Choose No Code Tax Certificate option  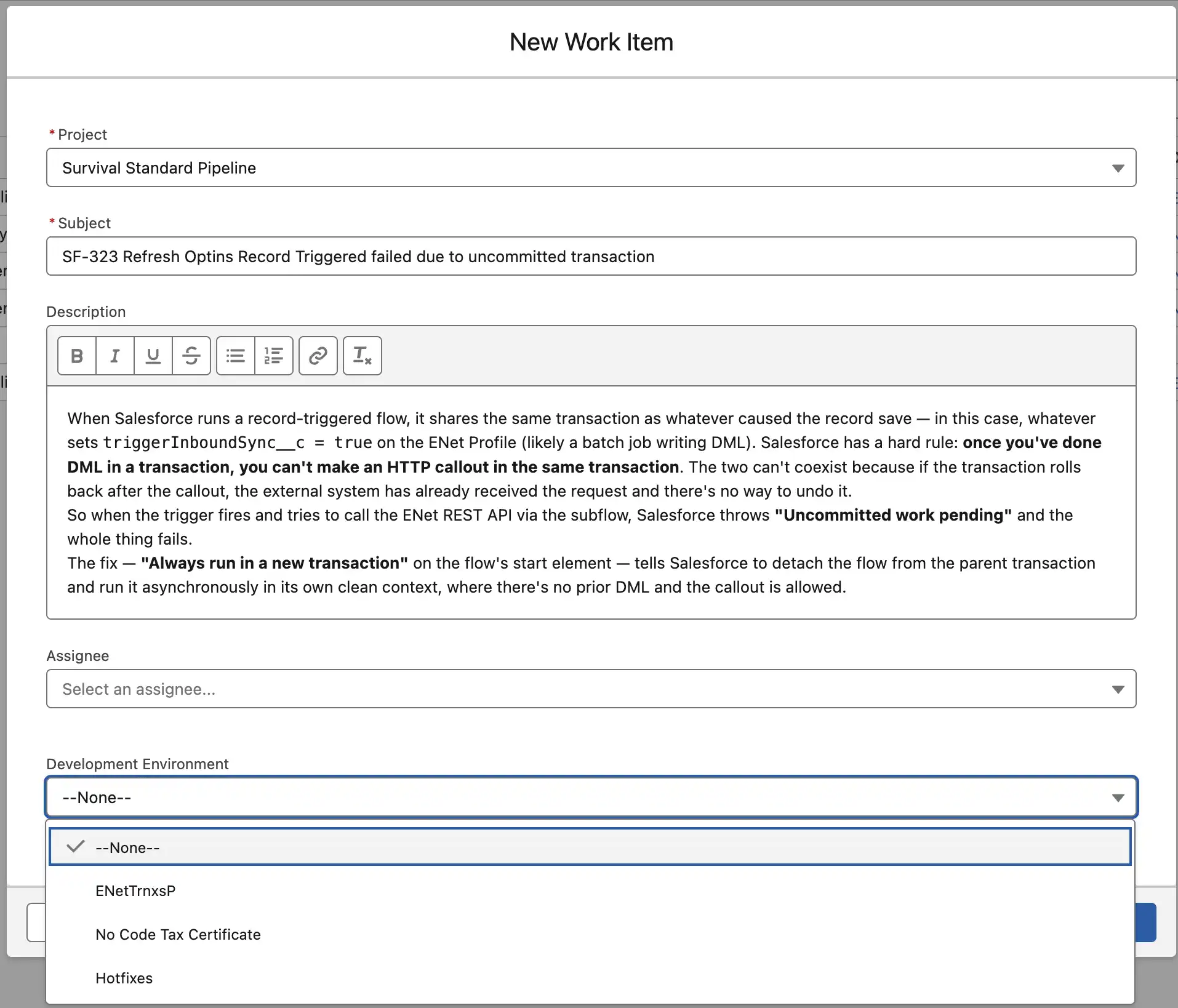coord(590,934)
